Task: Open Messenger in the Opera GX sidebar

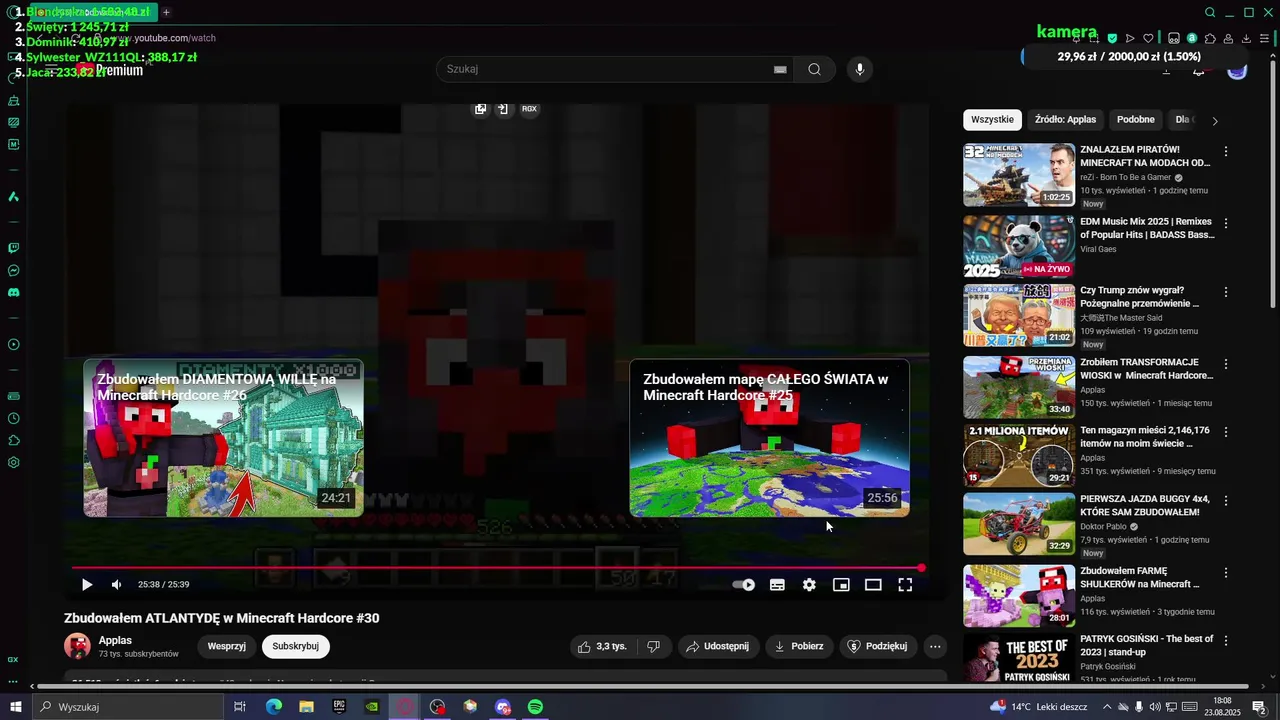Action: pos(13,271)
